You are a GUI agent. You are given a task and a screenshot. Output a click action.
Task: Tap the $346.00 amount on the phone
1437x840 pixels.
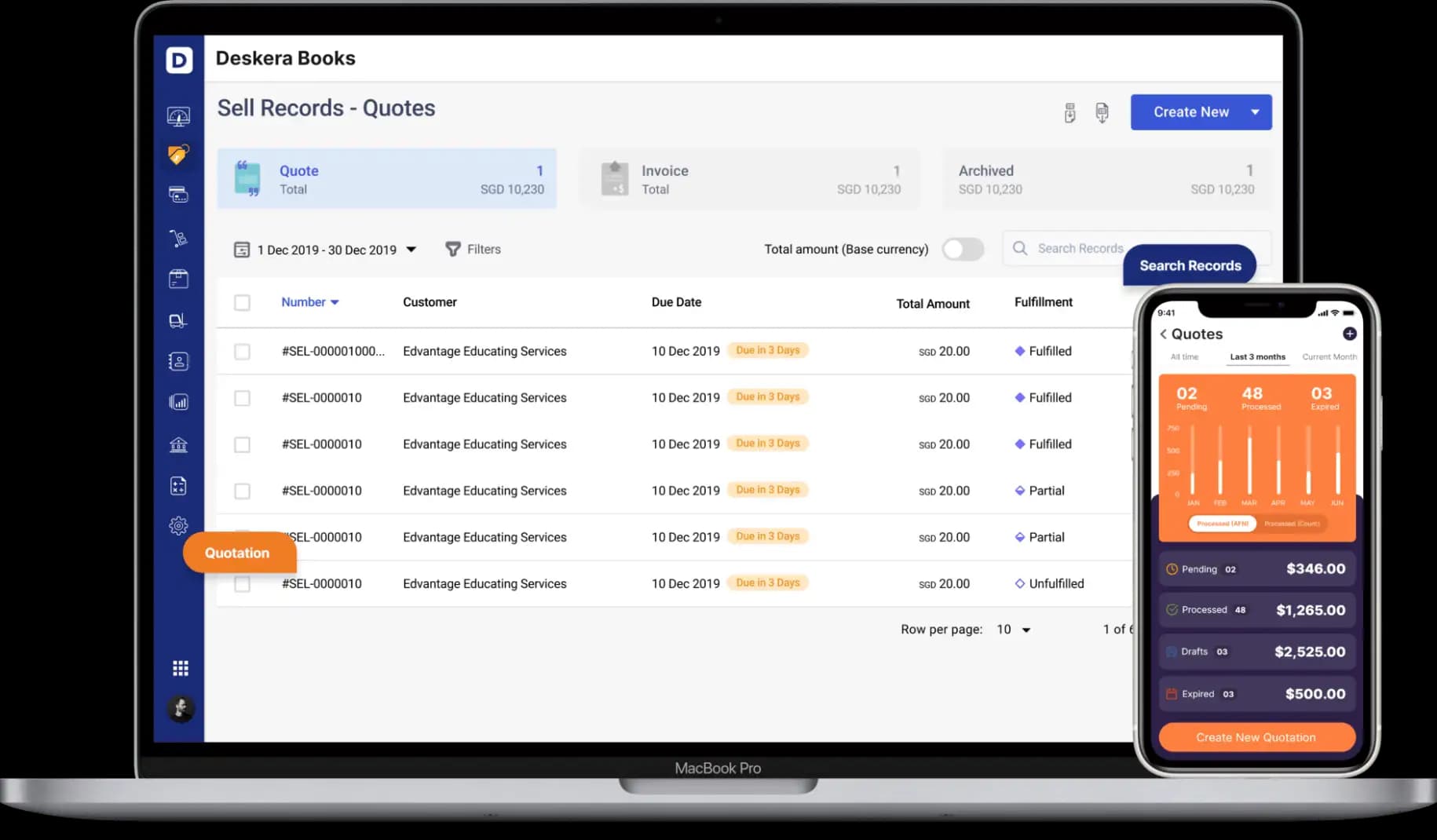tap(1316, 568)
